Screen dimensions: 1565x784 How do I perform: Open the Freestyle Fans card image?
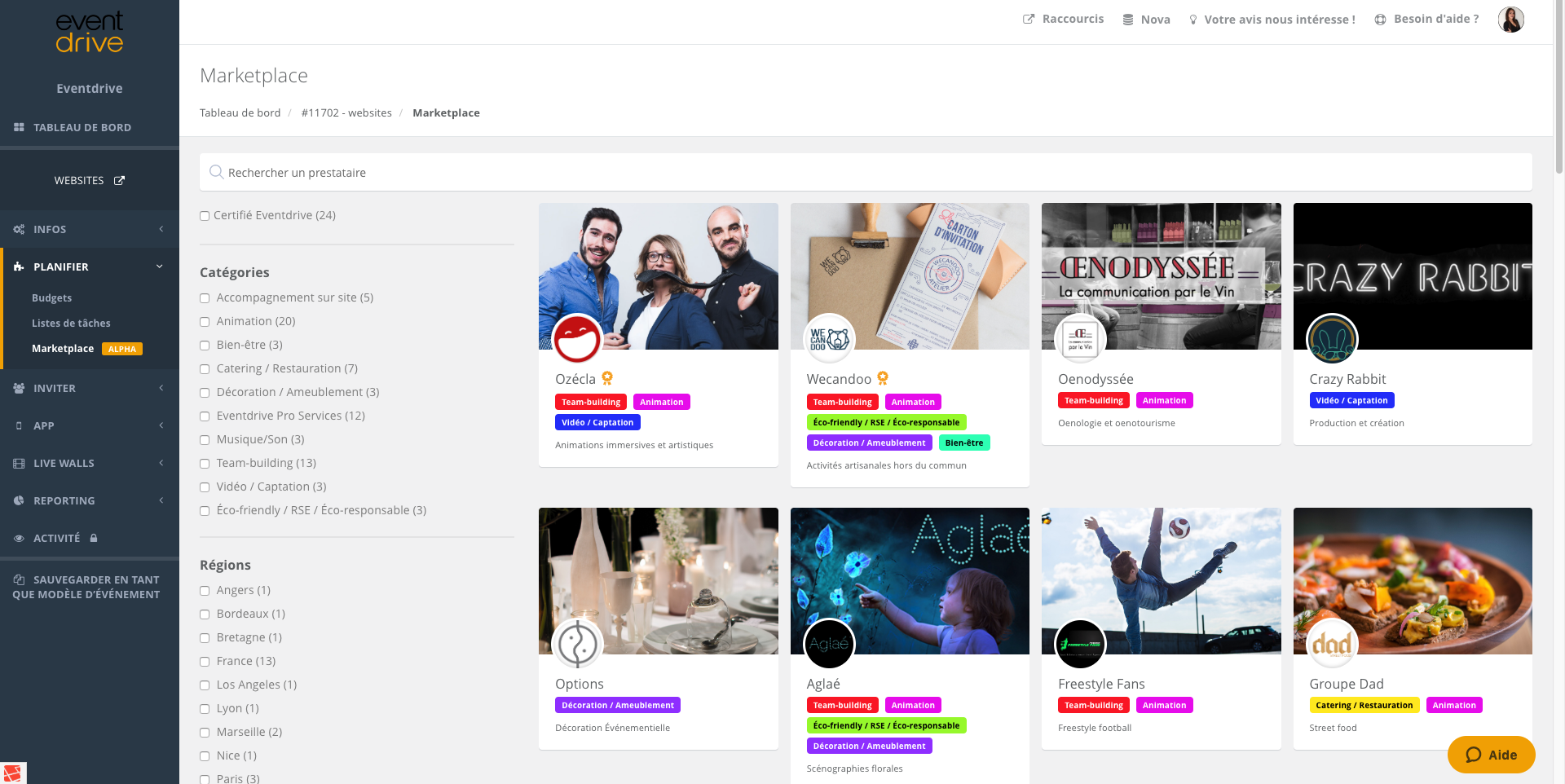point(1162,581)
